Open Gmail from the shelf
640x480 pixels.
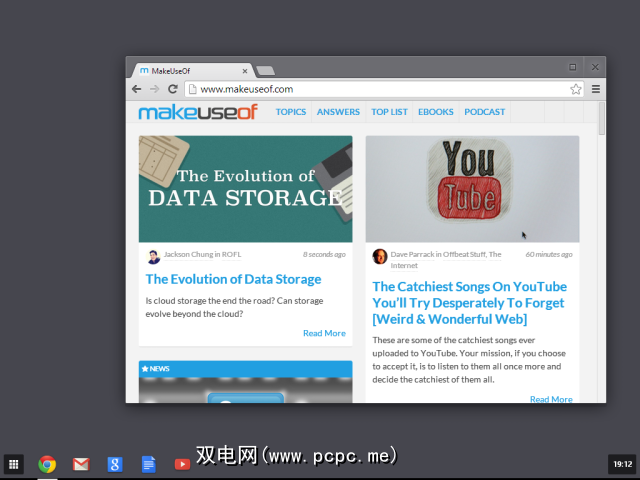81,464
